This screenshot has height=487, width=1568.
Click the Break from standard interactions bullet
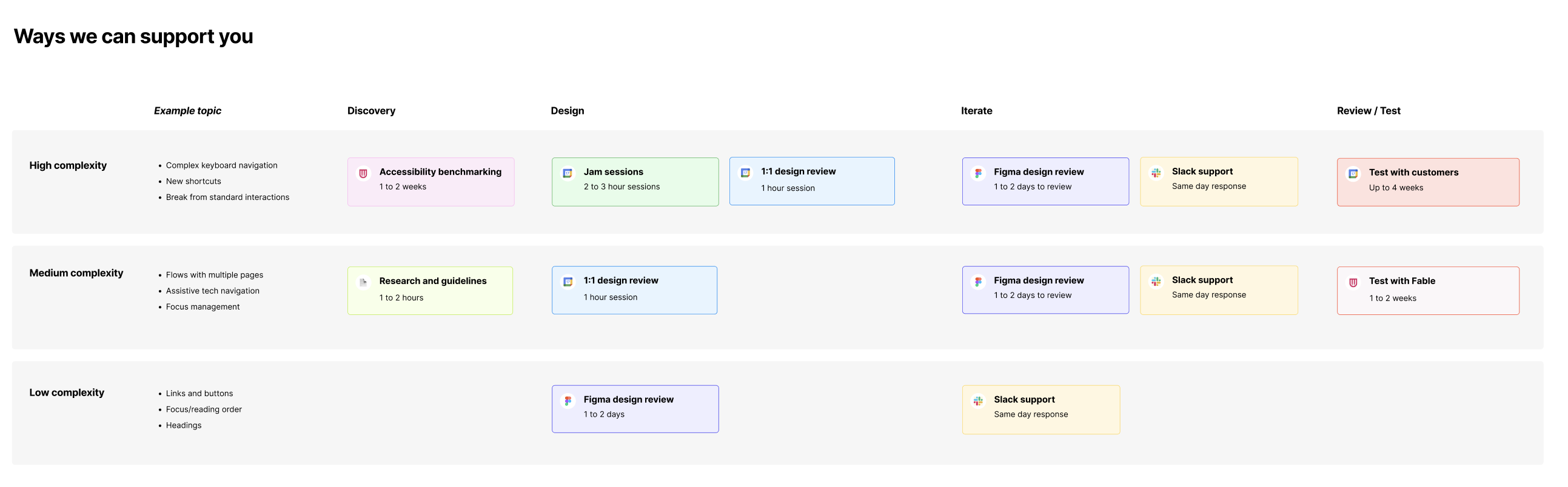coord(227,197)
